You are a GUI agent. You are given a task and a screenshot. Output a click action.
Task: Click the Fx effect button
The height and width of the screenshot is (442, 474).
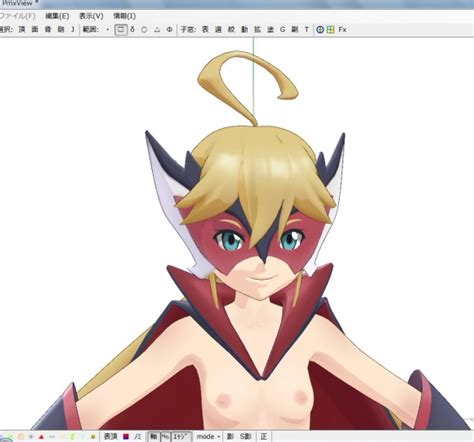pyautogui.click(x=342, y=30)
